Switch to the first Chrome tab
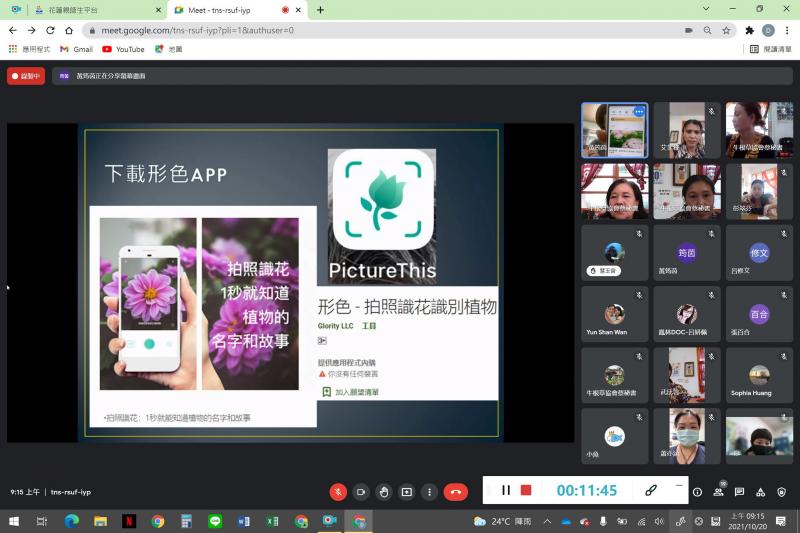The height and width of the screenshot is (533, 800). (x=97, y=10)
